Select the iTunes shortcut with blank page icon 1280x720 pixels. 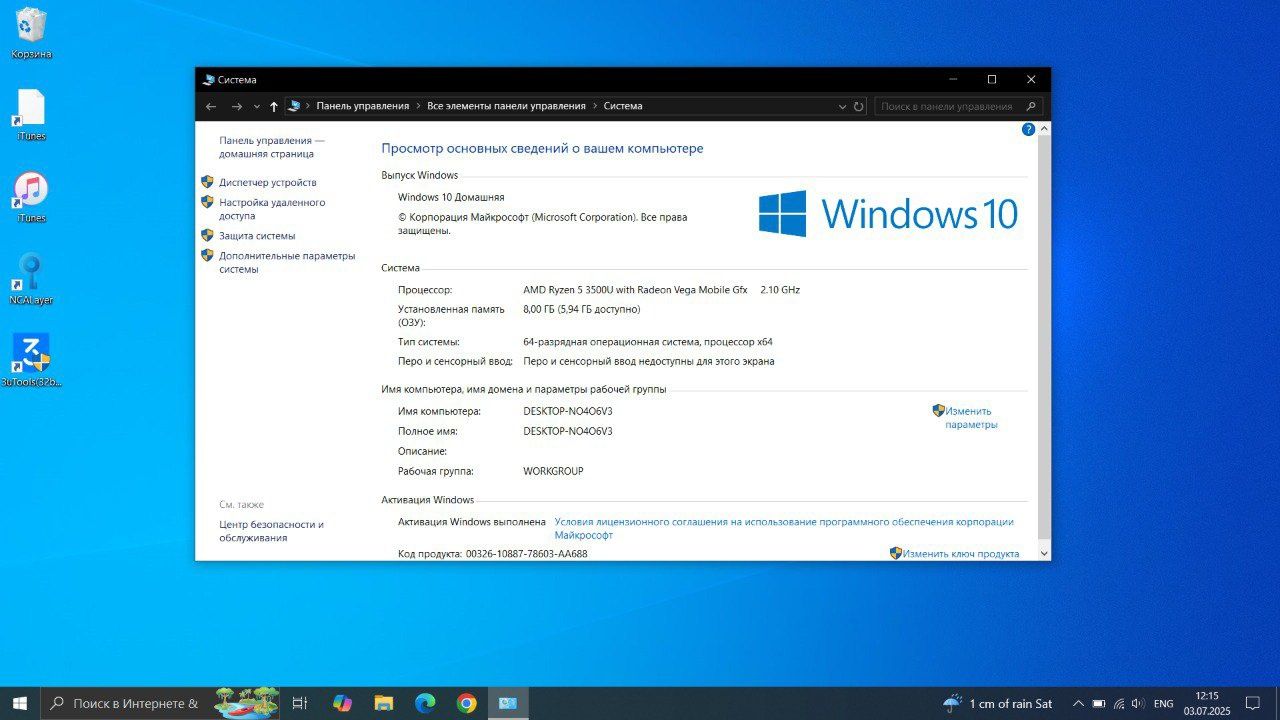pos(31,114)
